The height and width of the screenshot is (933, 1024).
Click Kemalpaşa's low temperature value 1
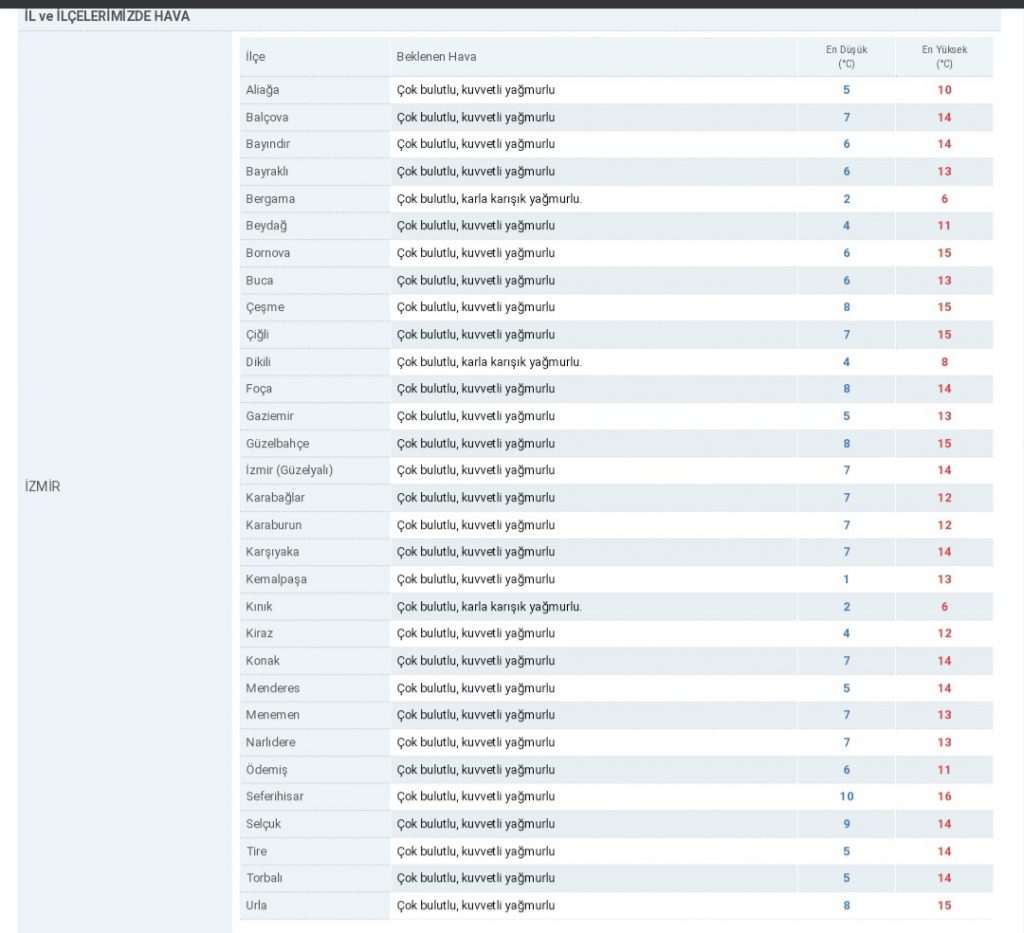(x=846, y=580)
